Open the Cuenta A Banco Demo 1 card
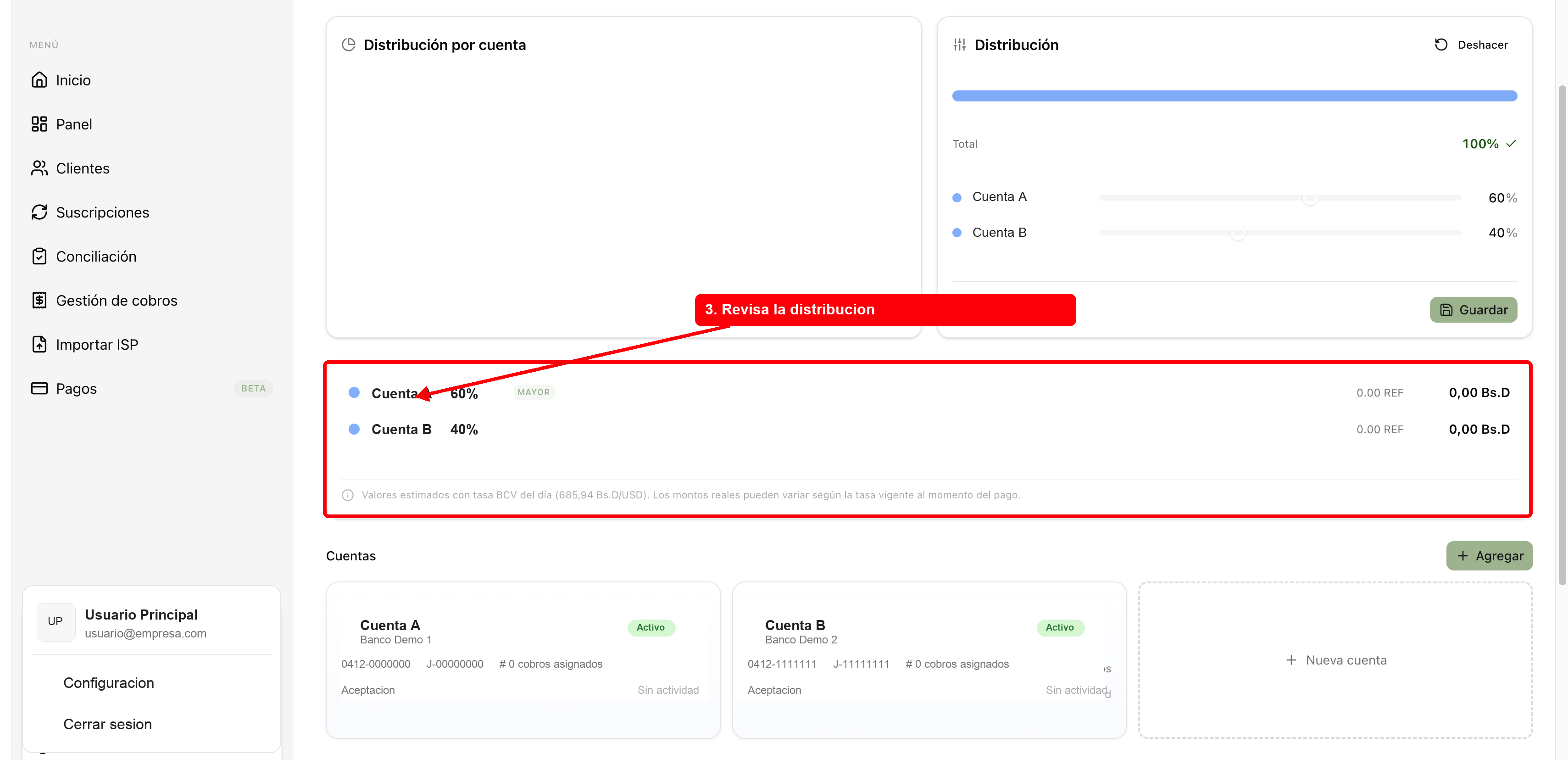The image size is (1568, 760). (523, 660)
